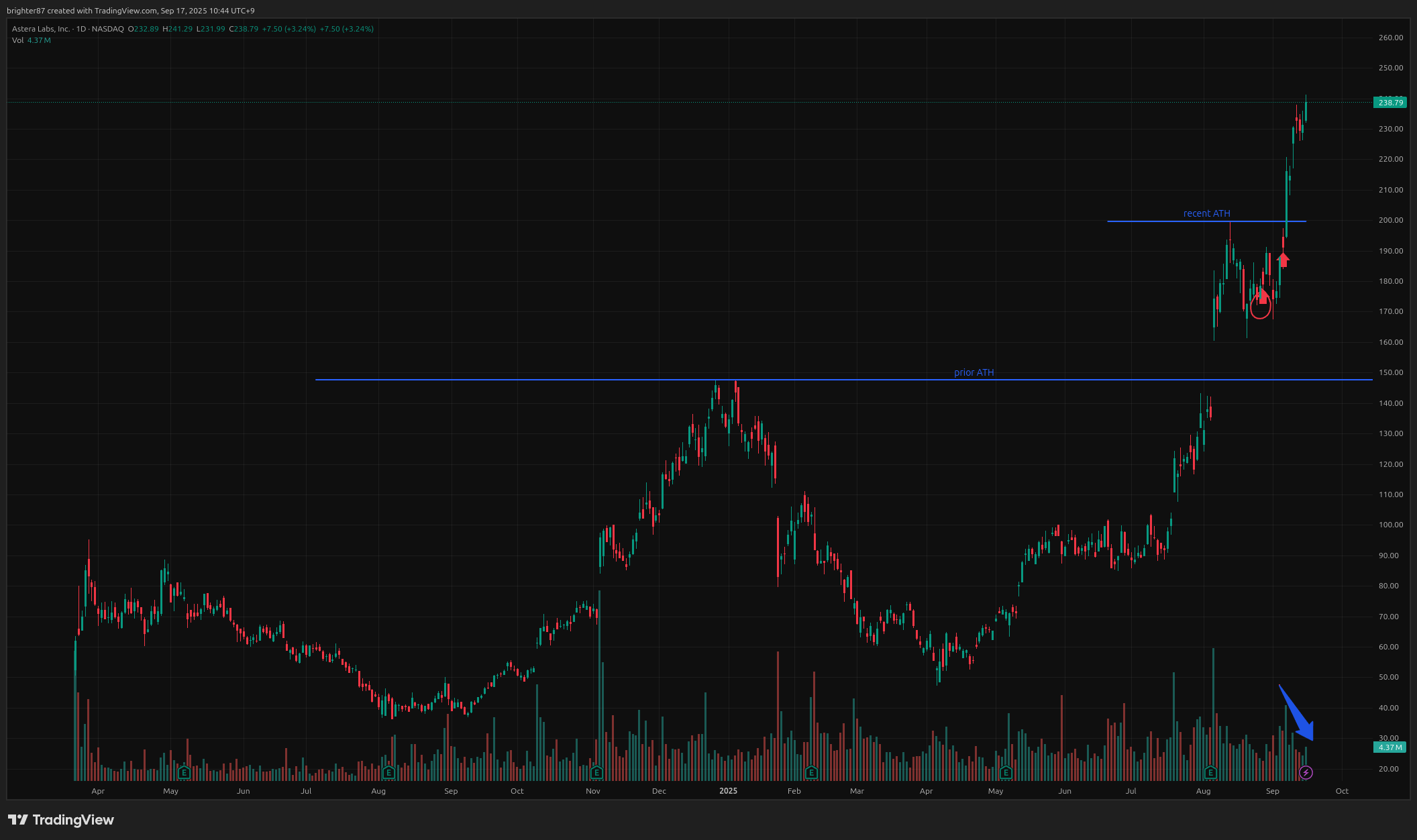The height and width of the screenshot is (840, 1417).
Task: Click the earnings E marker in August 2025
Action: tap(1210, 773)
